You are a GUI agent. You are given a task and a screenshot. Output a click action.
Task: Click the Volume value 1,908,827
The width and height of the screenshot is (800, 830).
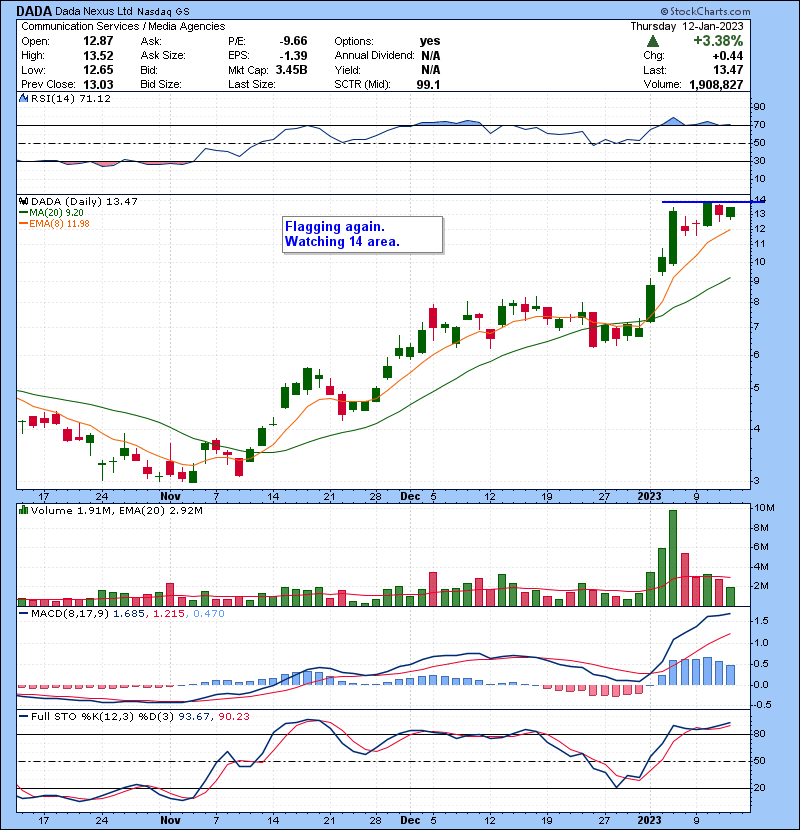tap(716, 85)
